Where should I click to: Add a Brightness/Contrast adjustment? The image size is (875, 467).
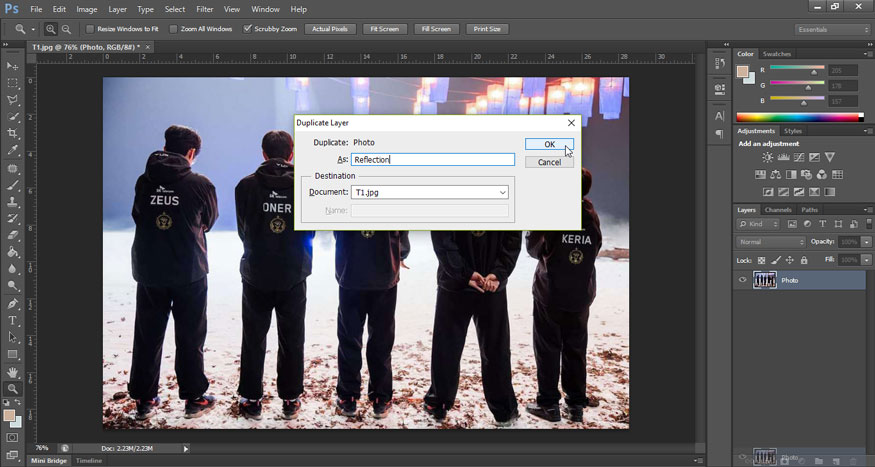pyautogui.click(x=767, y=158)
